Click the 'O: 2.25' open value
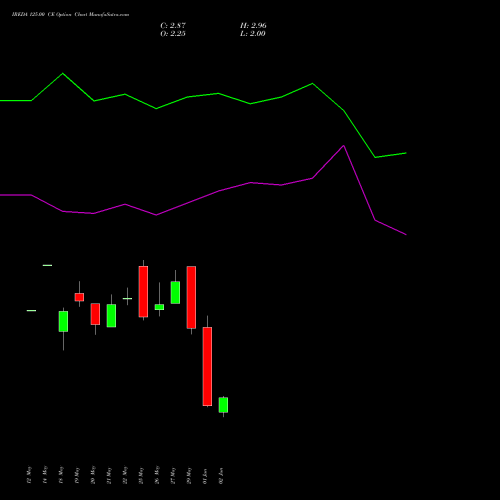Viewport: 500px width, 500px height. 173,33
